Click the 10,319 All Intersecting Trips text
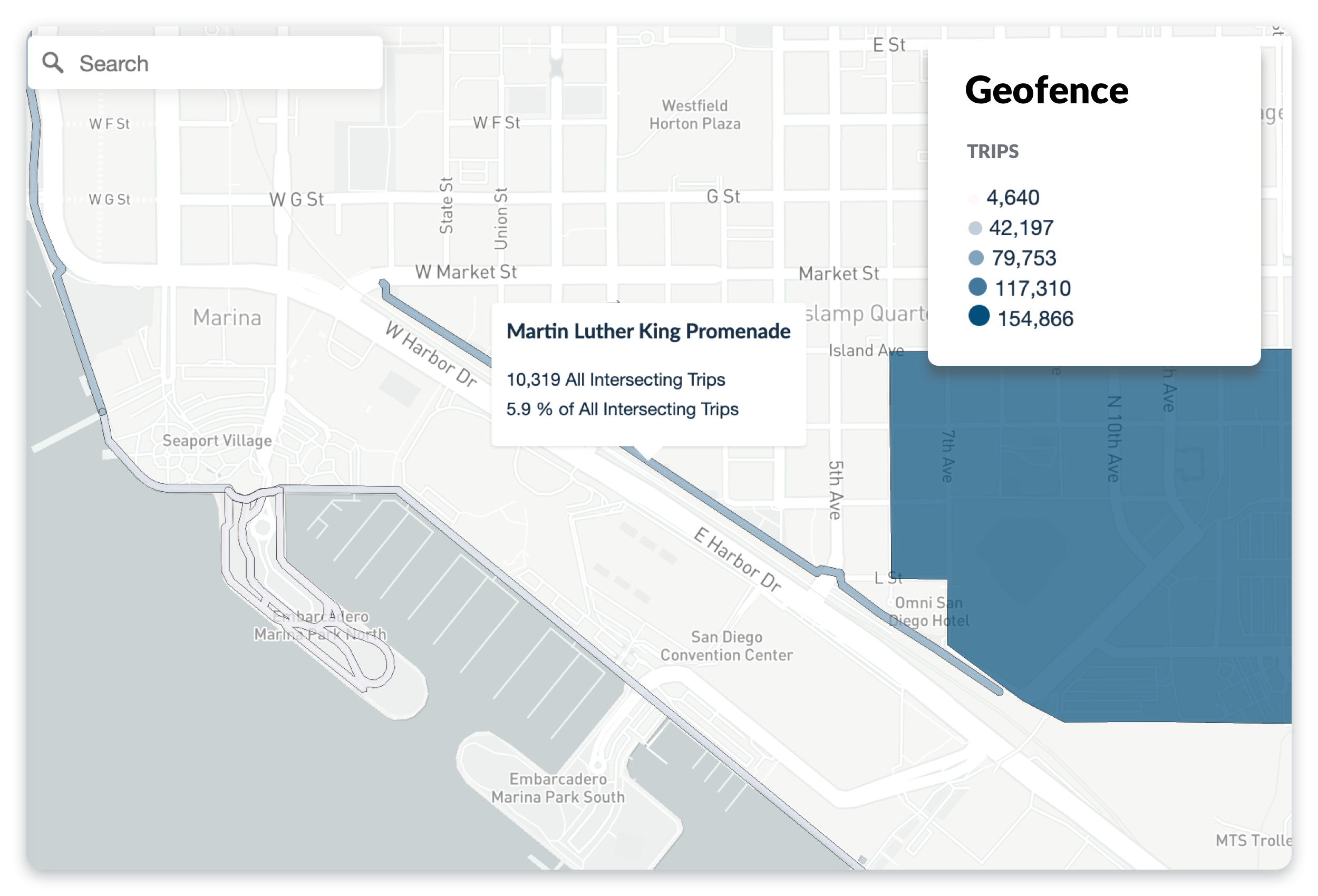 tap(615, 379)
